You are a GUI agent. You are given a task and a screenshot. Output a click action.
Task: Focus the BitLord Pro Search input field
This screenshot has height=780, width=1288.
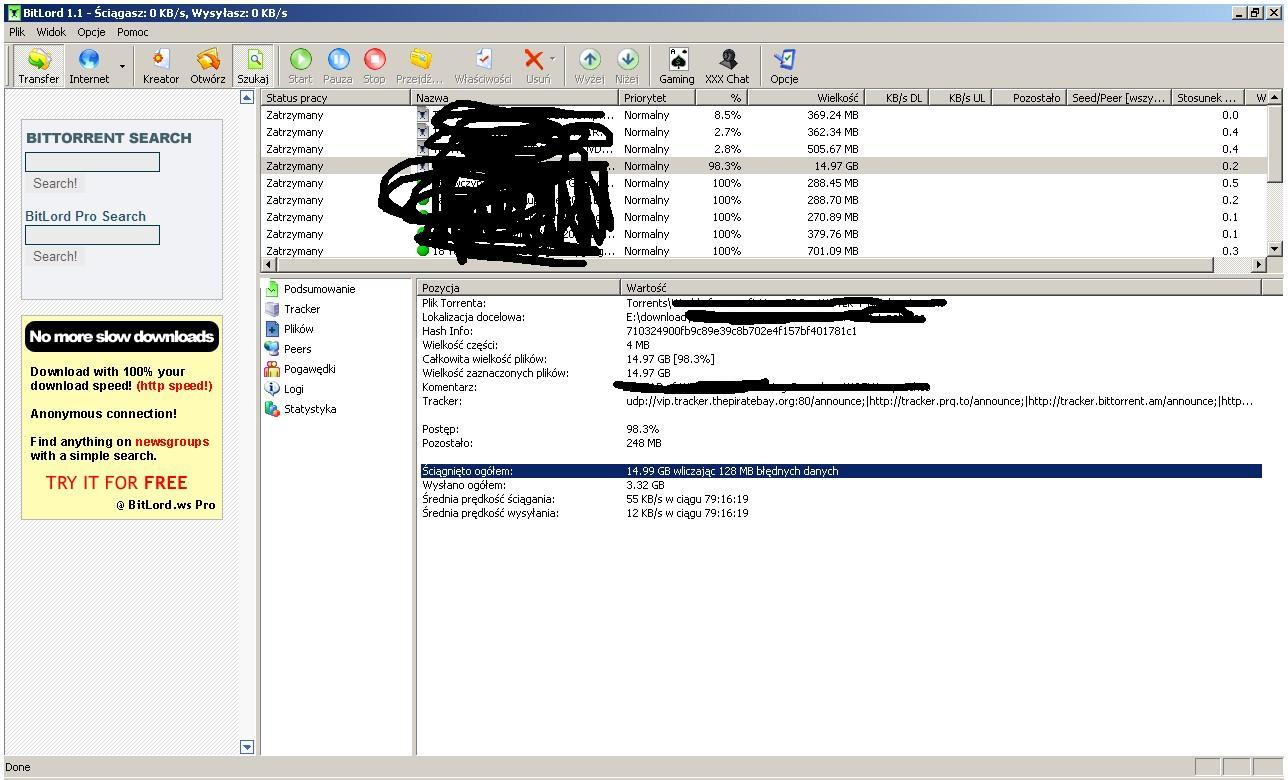tap(92, 235)
